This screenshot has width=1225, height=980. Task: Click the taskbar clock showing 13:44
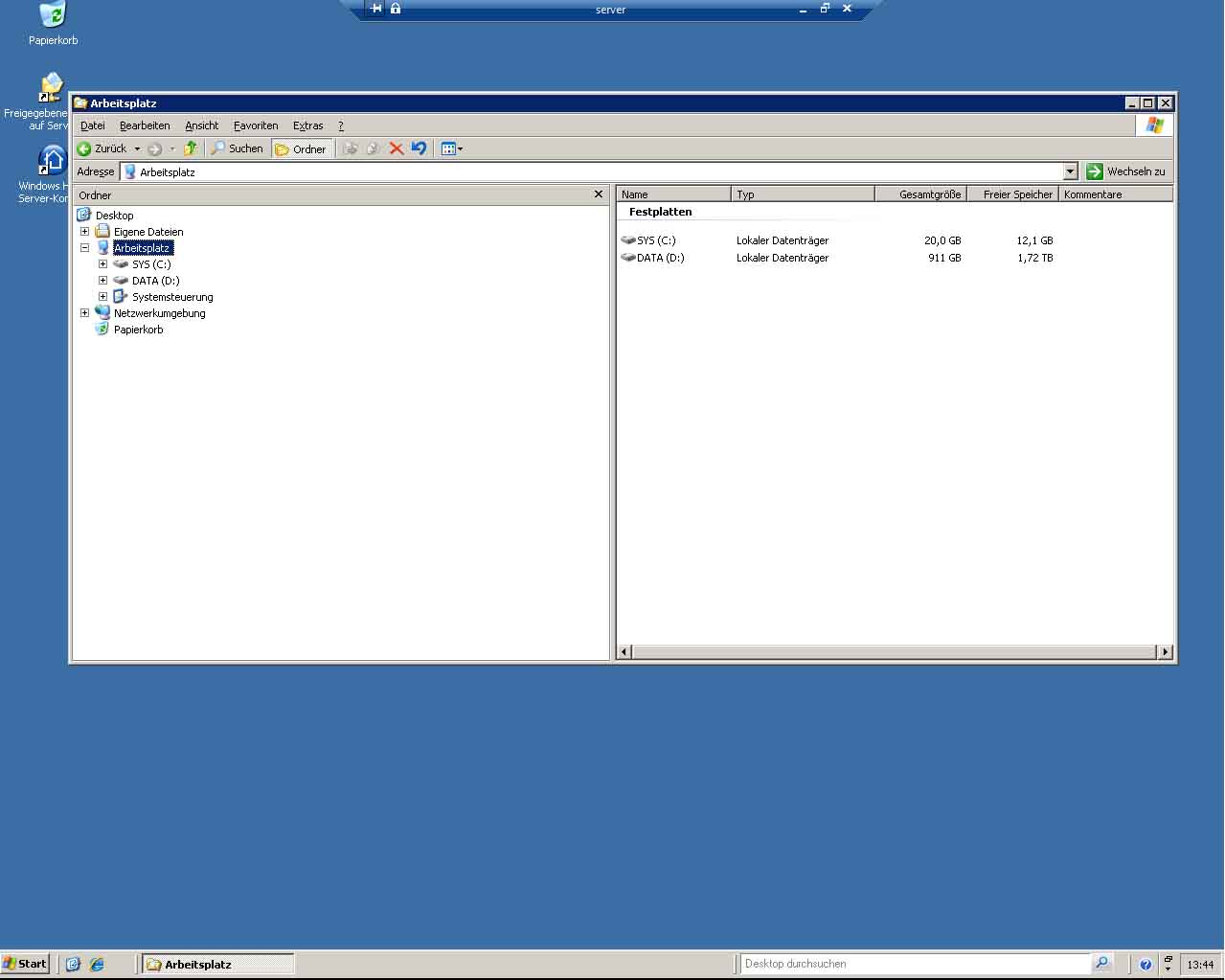1200,965
